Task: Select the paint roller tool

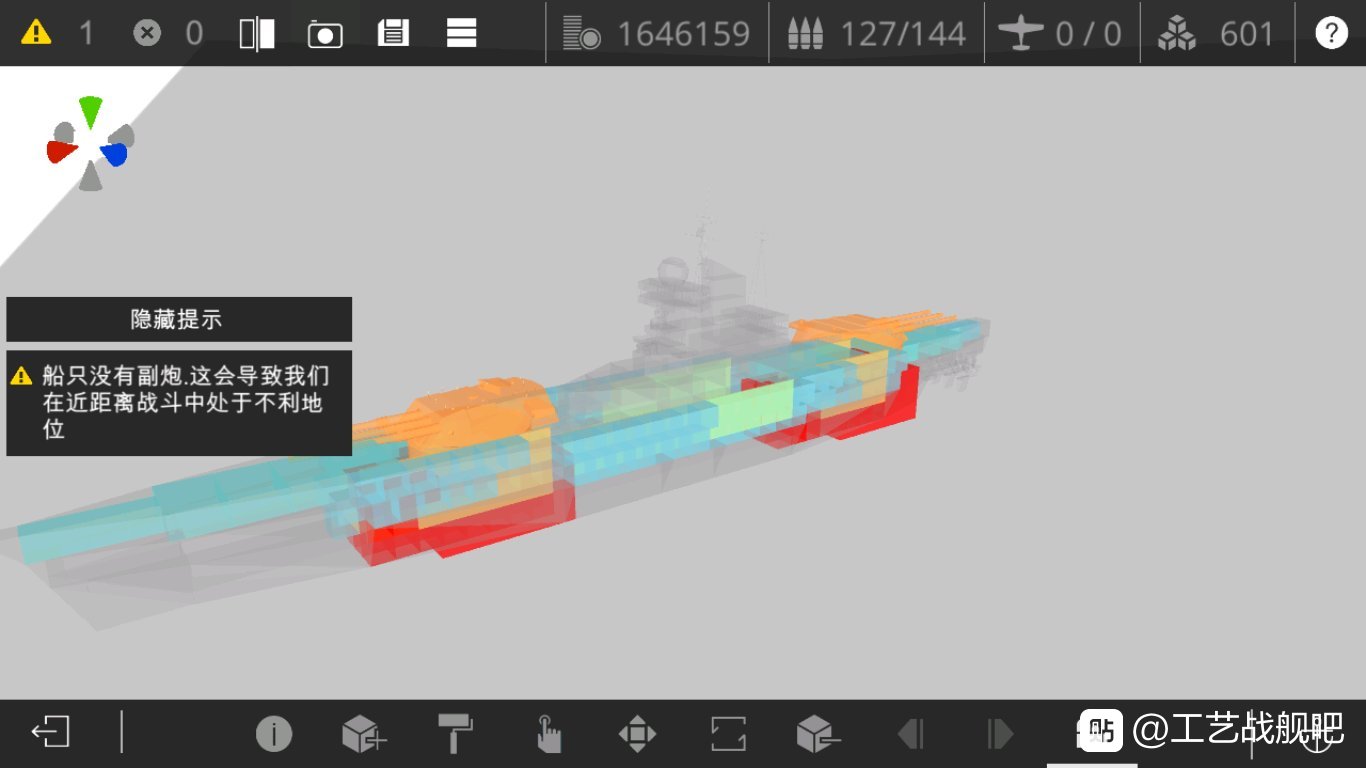Action: point(455,733)
